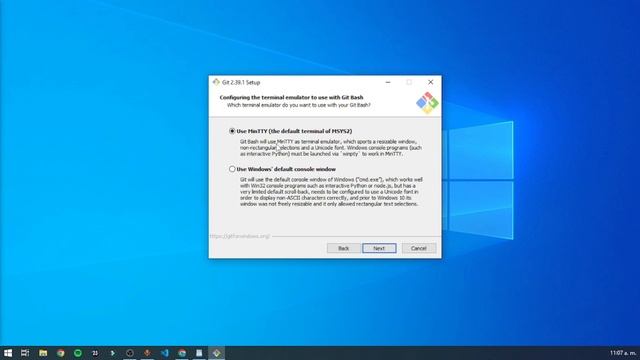640x360 pixels.
Task: Open the gitforwindows.org link
Action: [x=240, y=236]
